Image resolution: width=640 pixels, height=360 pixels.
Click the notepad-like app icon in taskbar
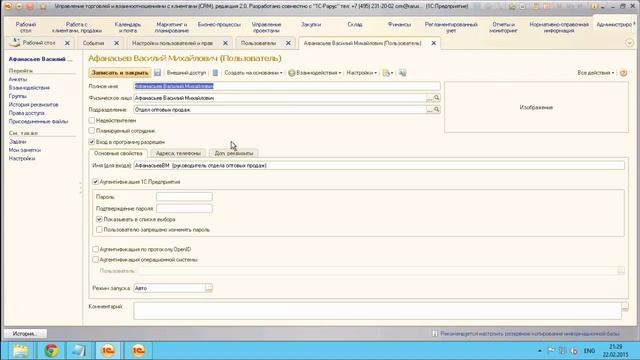point(79,351)
